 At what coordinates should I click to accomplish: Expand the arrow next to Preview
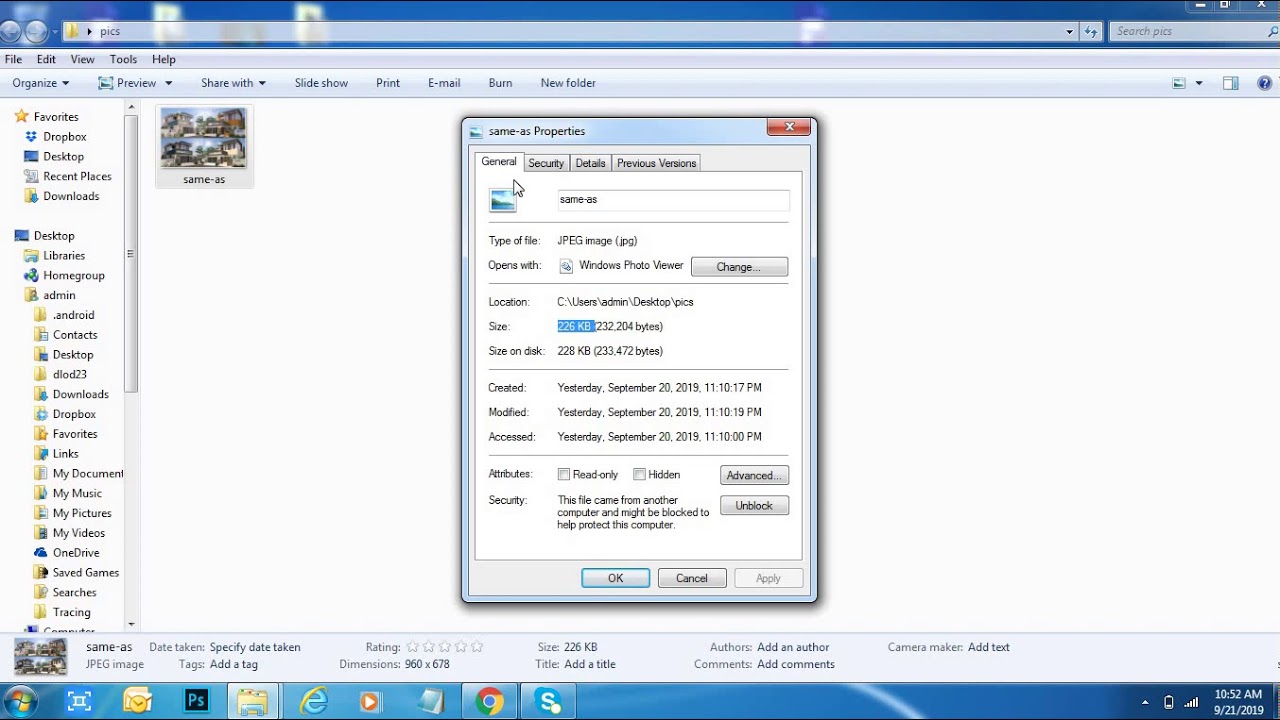coord(168,83)
